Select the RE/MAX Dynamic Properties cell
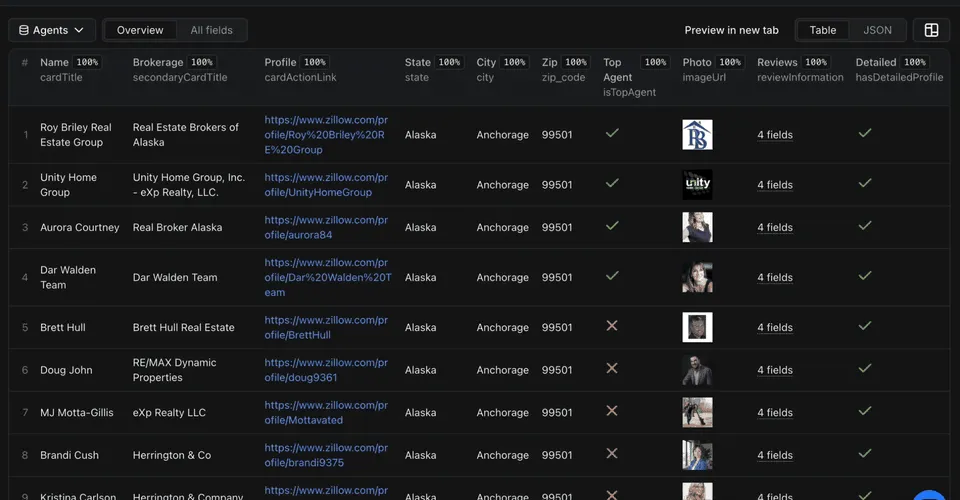This screenshot has width=960, height=500. point(174,370)
